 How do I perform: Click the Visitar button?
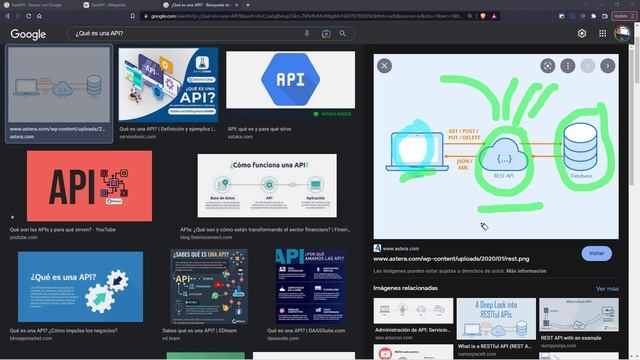596,253
